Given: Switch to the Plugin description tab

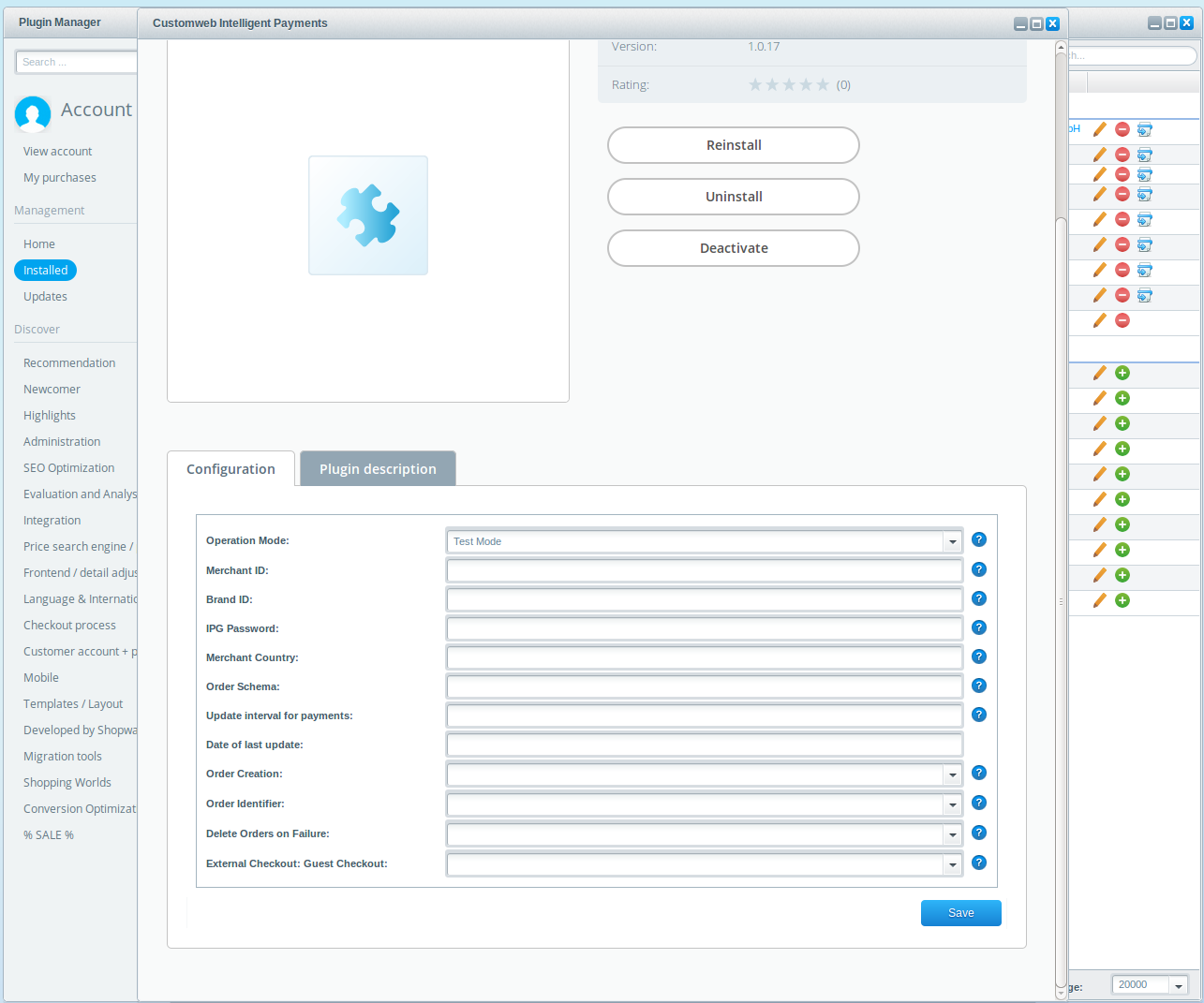Looking at the screenshot, I should click(378, 468).
